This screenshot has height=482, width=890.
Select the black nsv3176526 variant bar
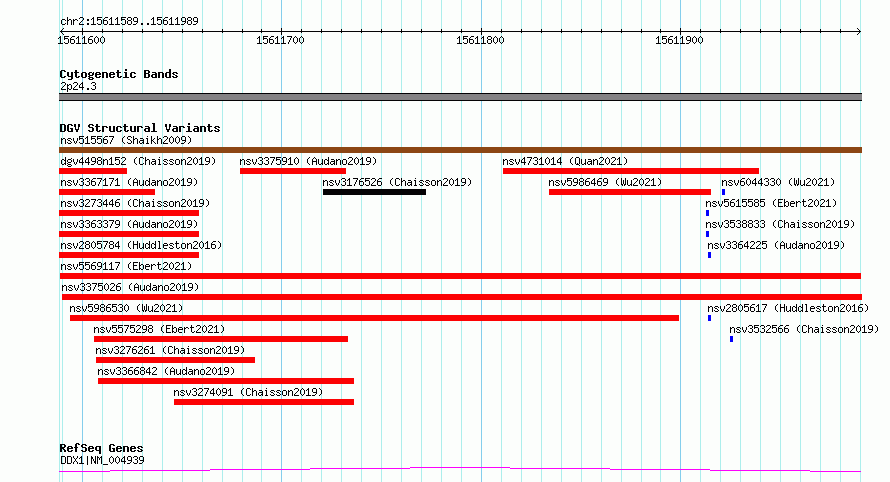click(374, 192)
